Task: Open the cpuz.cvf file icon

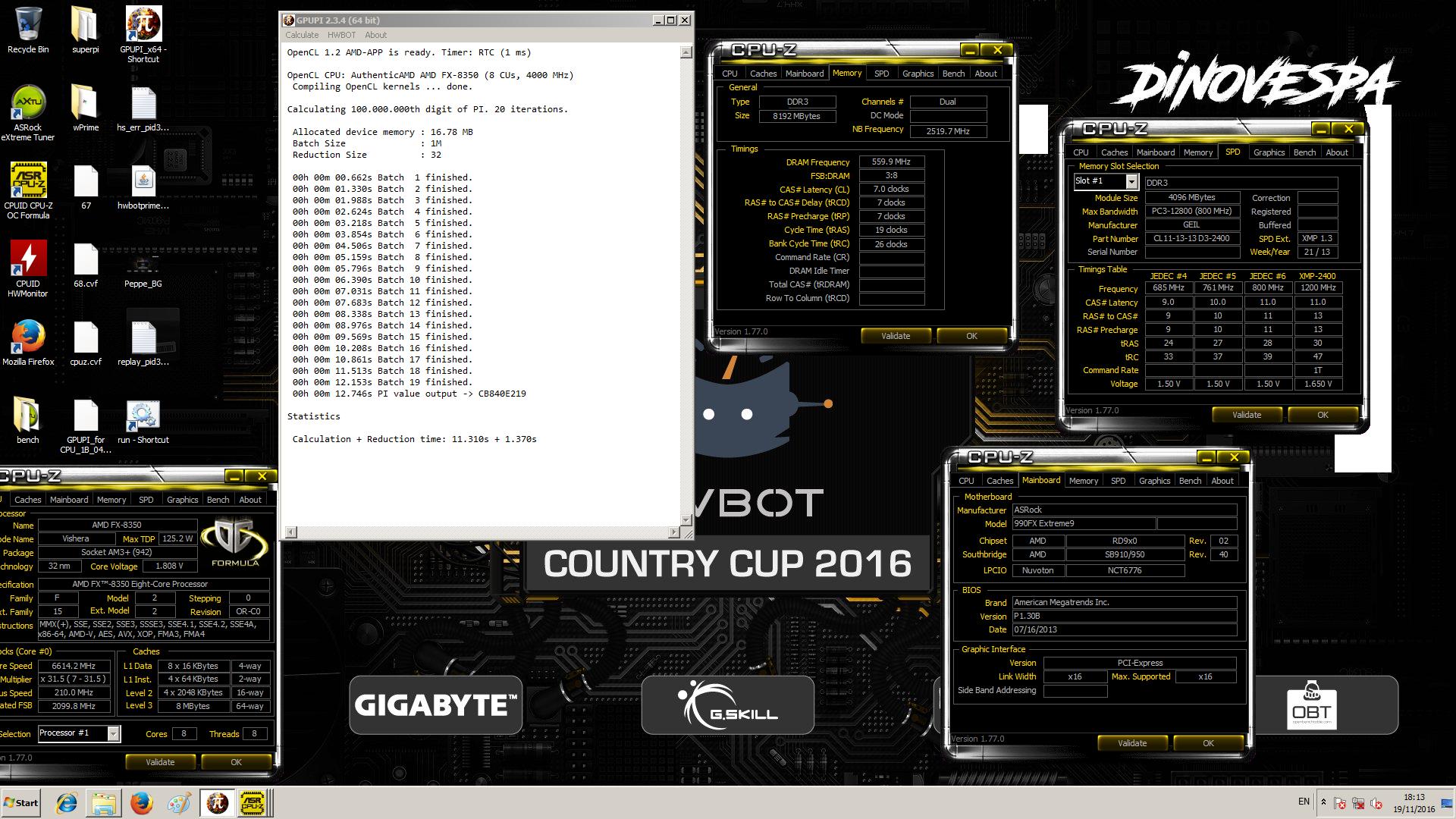Action: point(86,343)
